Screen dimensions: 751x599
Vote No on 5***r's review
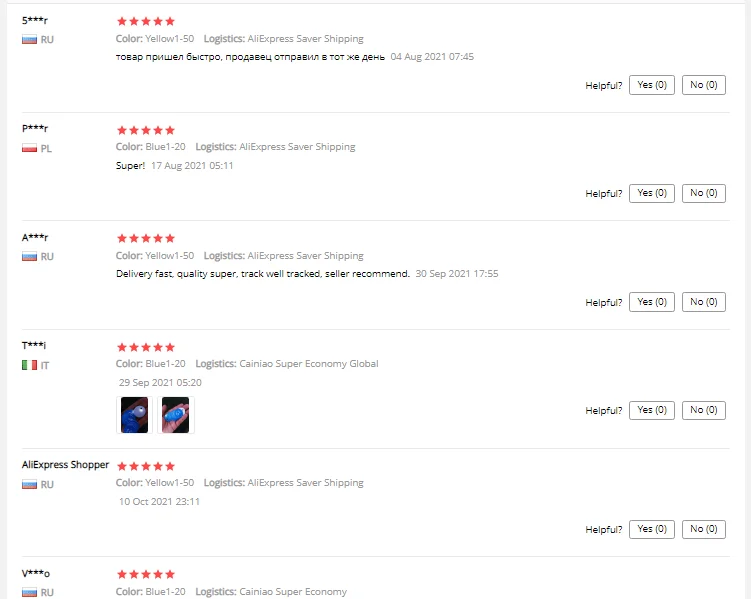tap(704, 85)
